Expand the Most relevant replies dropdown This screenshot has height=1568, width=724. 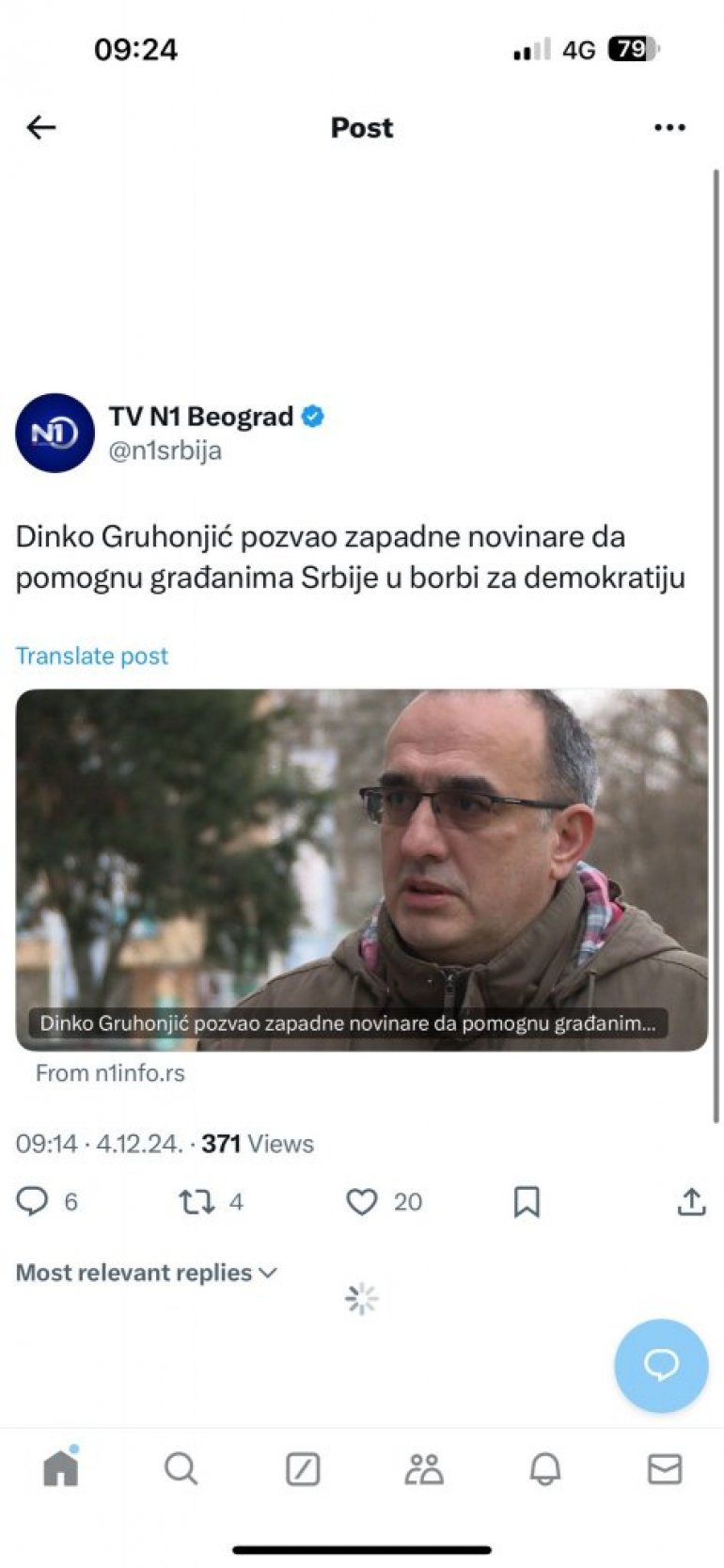pos(147,1273)
